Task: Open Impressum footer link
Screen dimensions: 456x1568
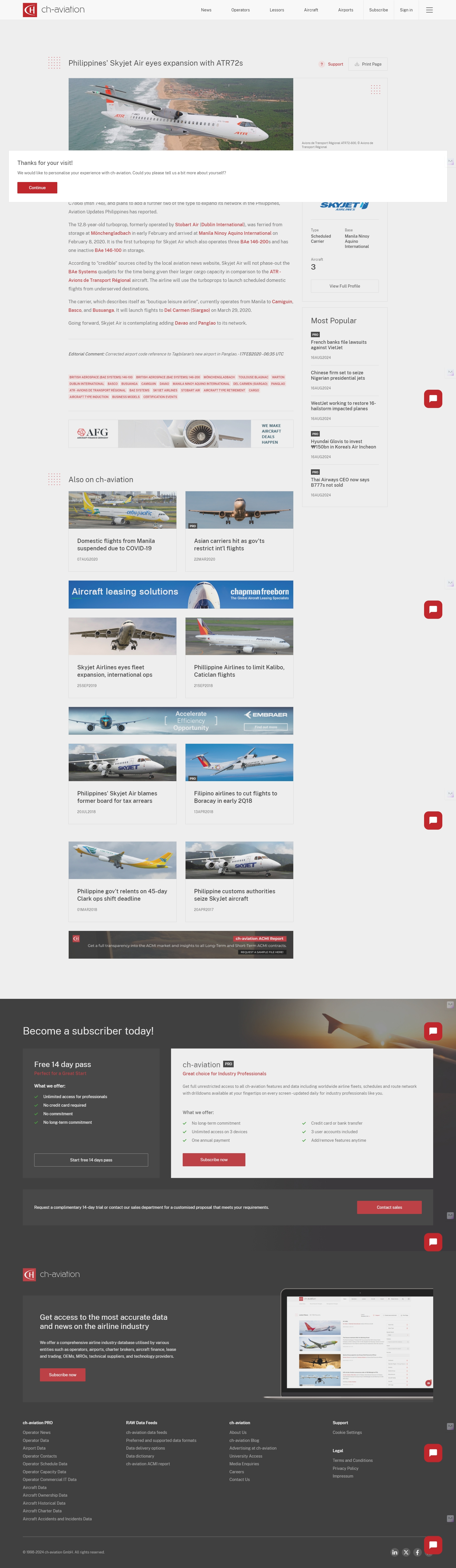Action: click(x=343, y=1476)
